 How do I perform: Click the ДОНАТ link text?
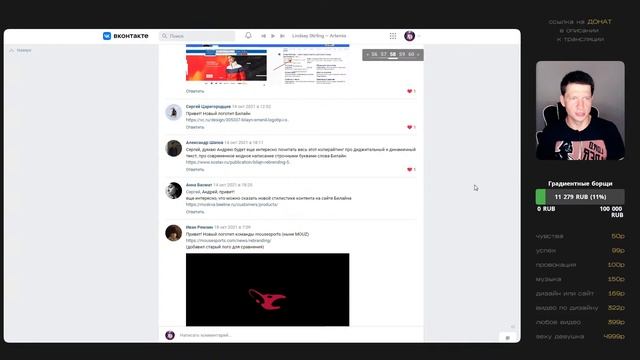599,22
